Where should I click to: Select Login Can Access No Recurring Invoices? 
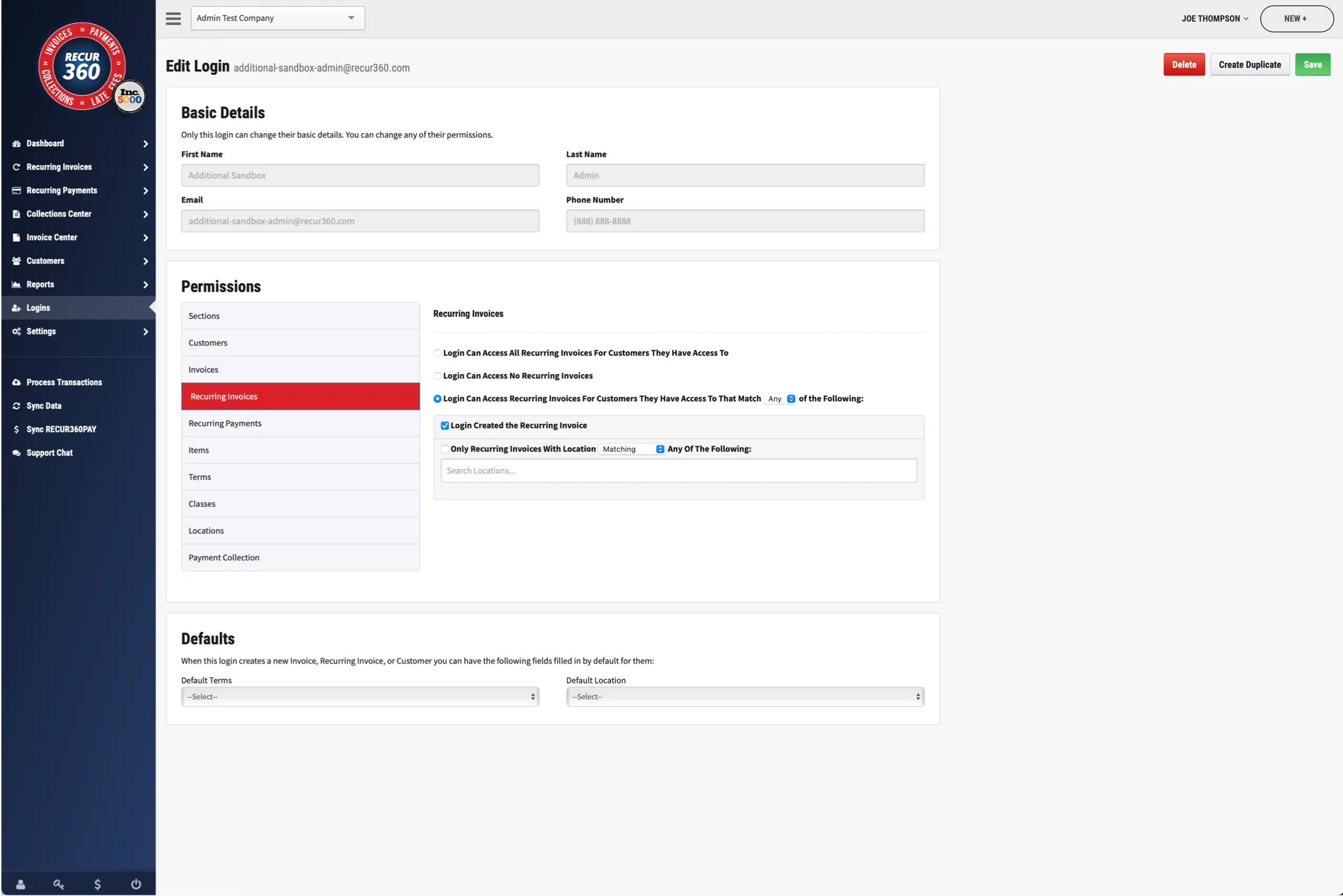point(437,376)
